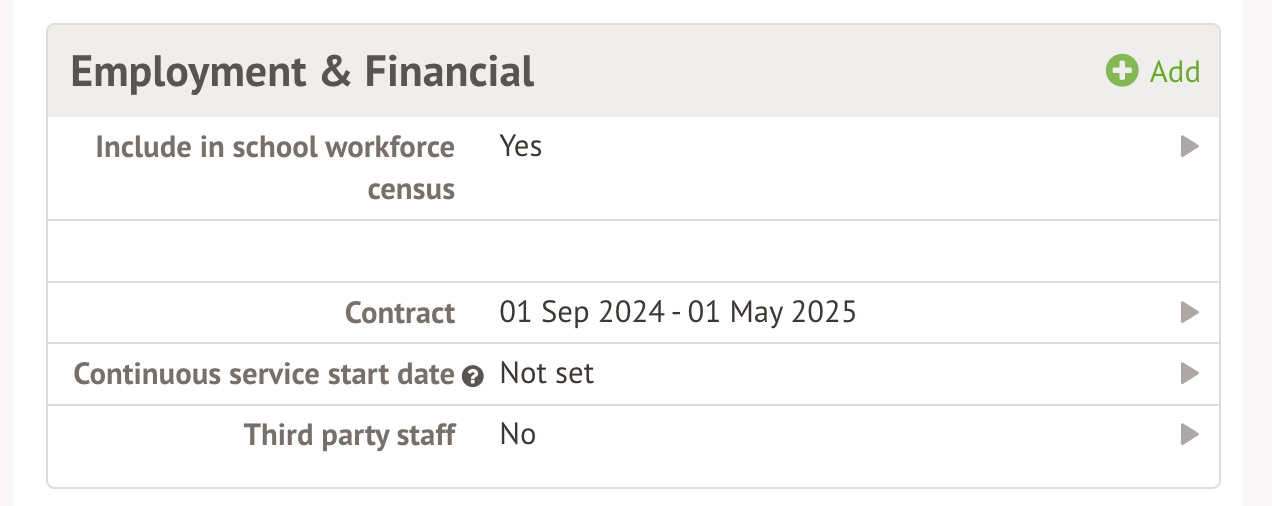Screen dimensions: 1272x506
Task: Expand the Contract row arrow
Action: (1189, 313)
